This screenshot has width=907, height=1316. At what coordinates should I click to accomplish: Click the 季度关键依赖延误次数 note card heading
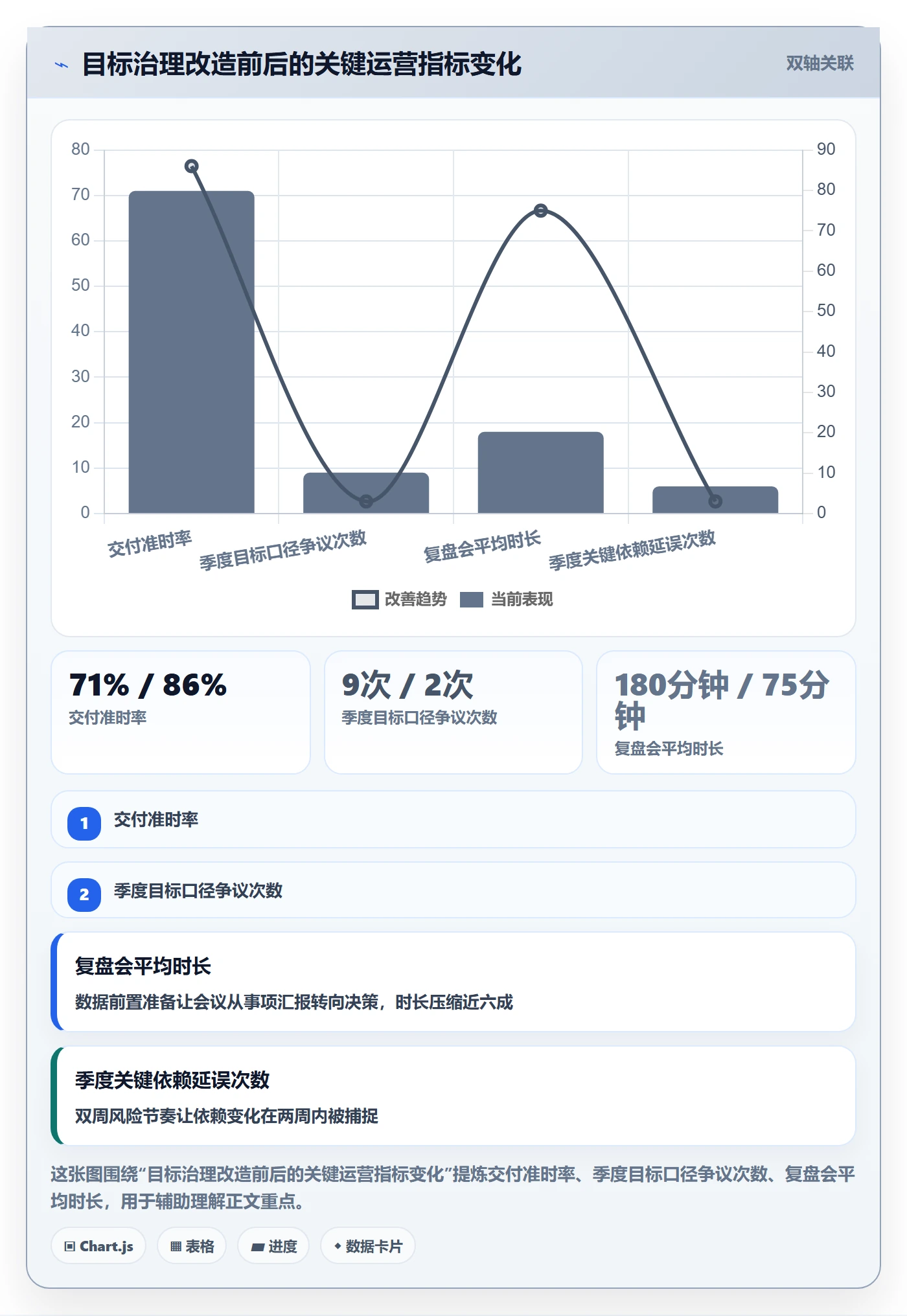172,1080
